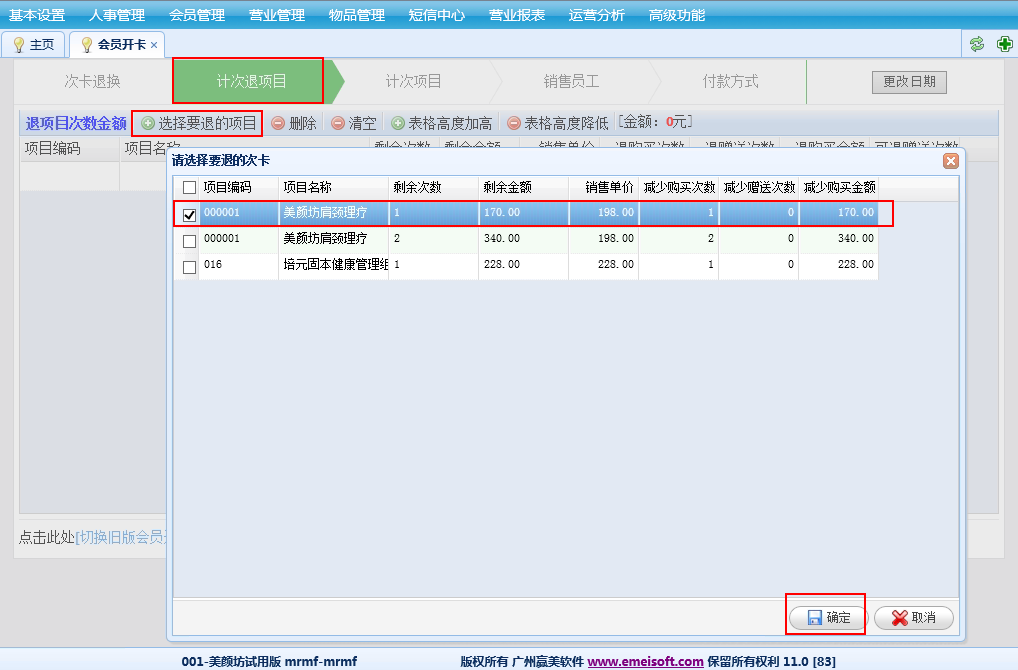Increase table height with 表格高度加高

(441, 123)
